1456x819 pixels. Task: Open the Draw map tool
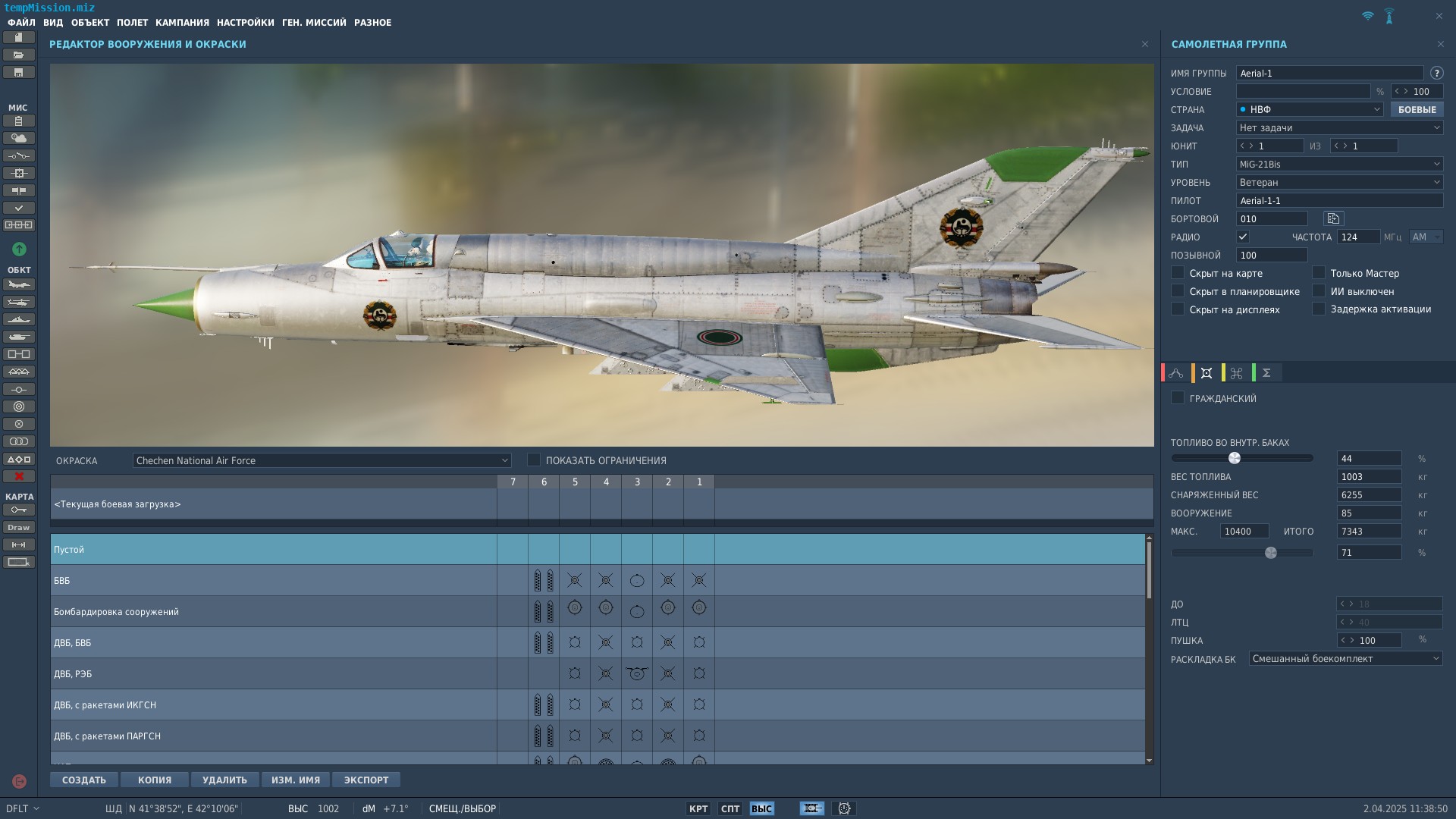[x=19, y=528]
